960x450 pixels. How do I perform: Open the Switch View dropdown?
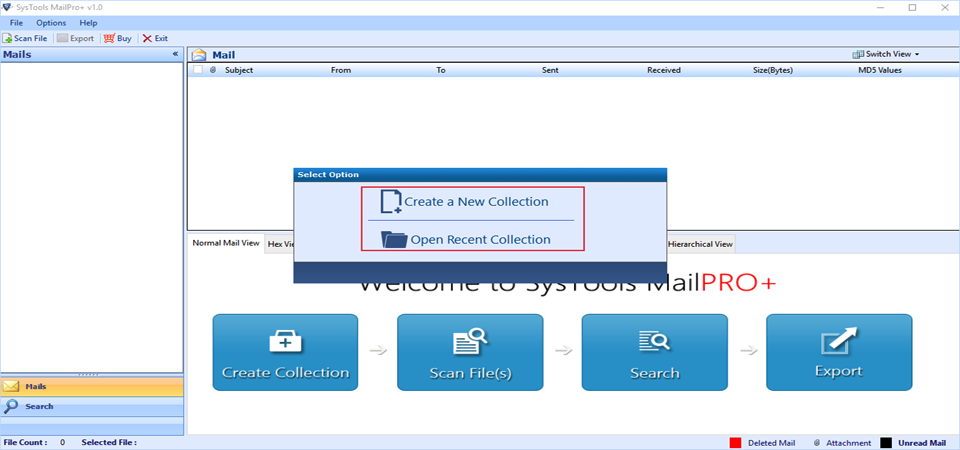point(886,54)
